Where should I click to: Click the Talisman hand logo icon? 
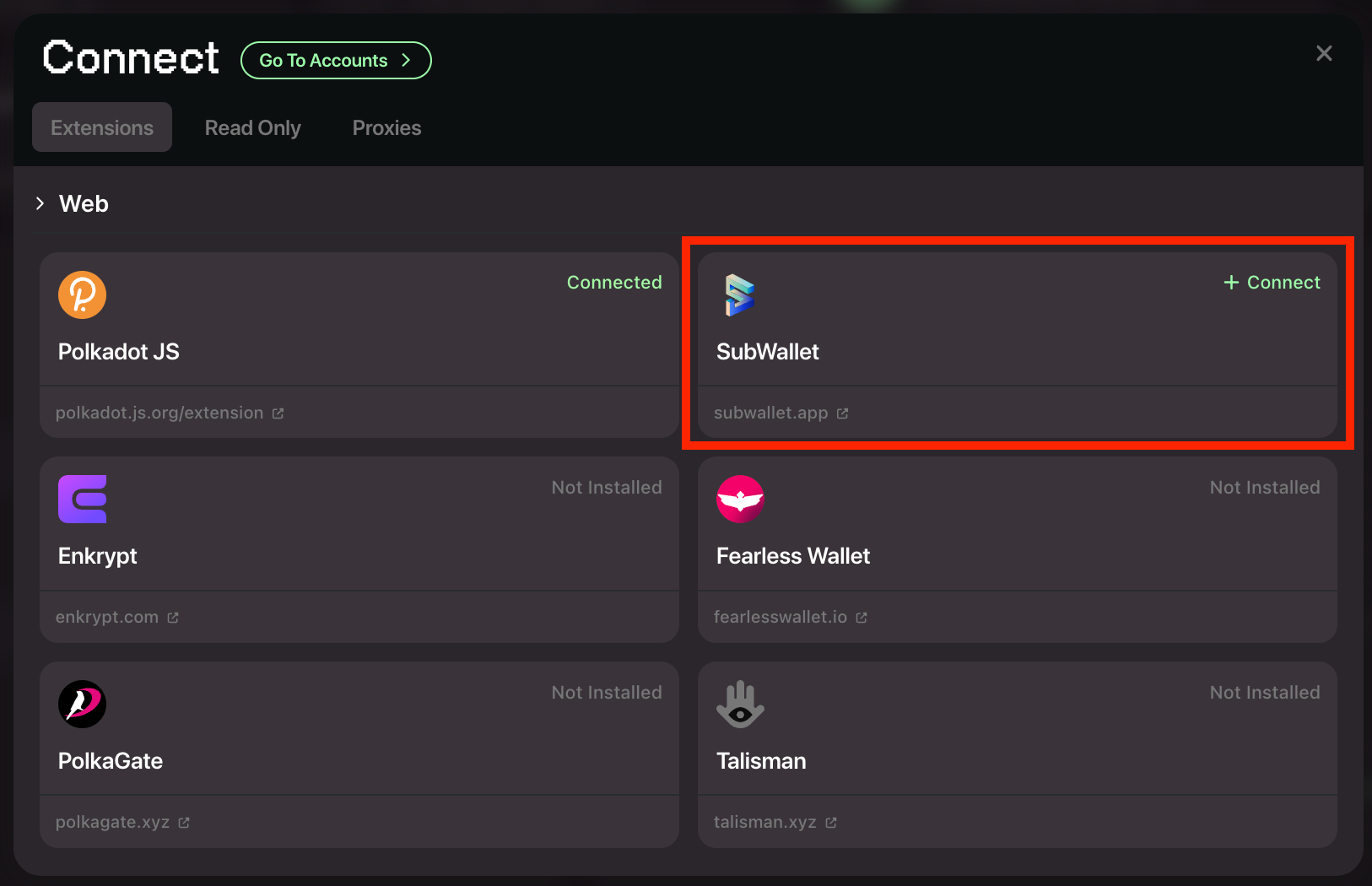pos(740,704)
